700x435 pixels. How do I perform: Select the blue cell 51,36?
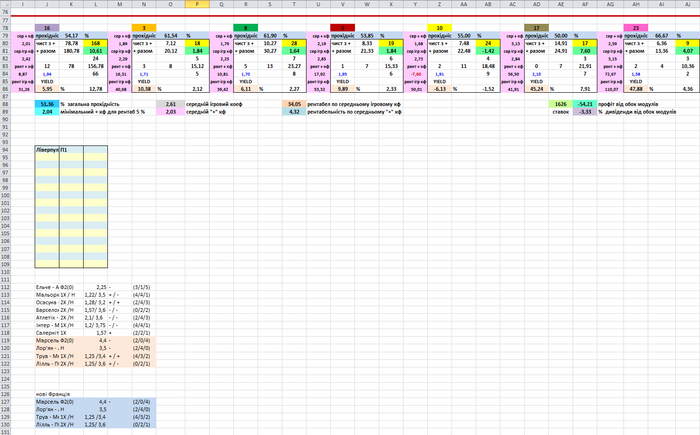point(47,104)
